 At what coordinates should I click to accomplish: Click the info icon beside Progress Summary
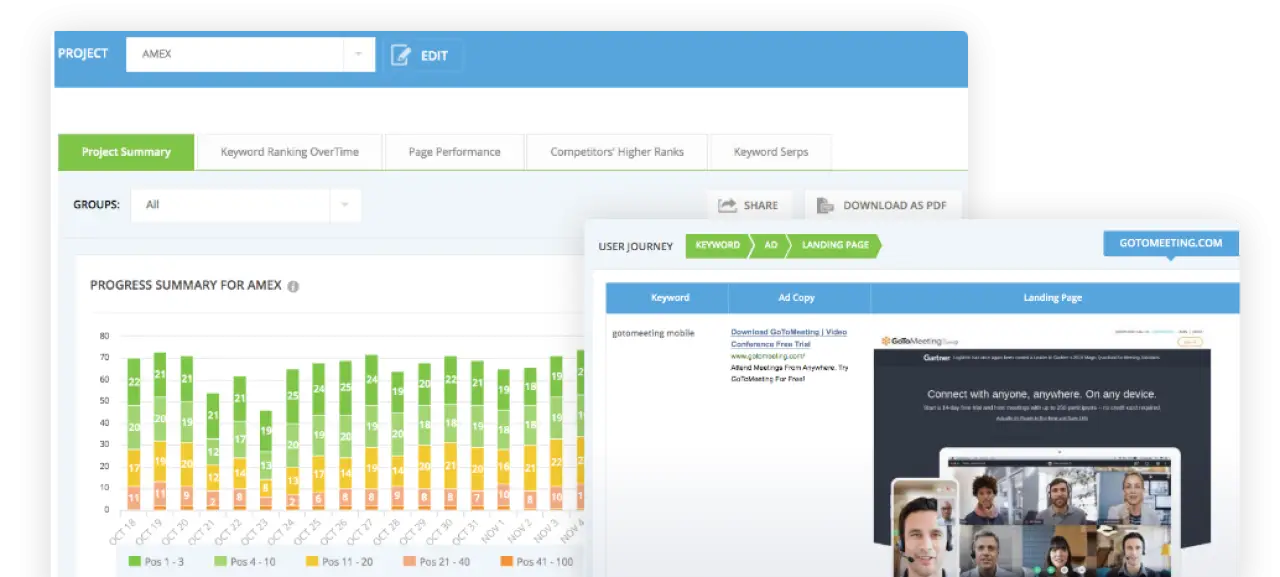click(x=293, y=286)
